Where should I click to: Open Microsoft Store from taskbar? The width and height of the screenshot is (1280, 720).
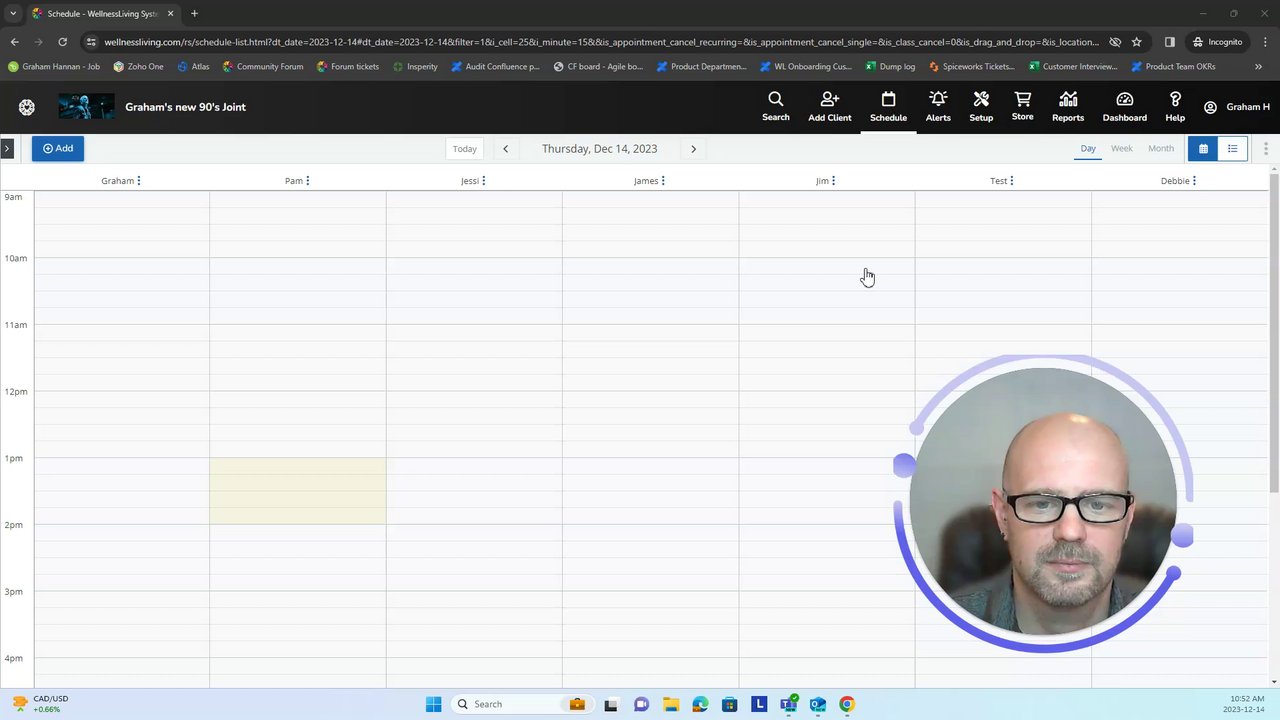(x=730, y=704)
